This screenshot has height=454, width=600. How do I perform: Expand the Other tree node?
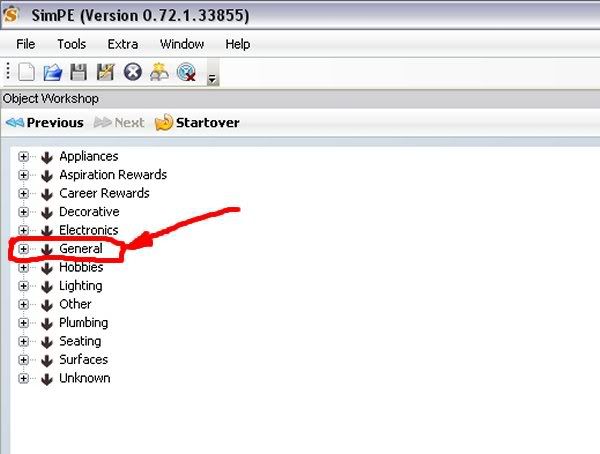(x=23, y=304)
